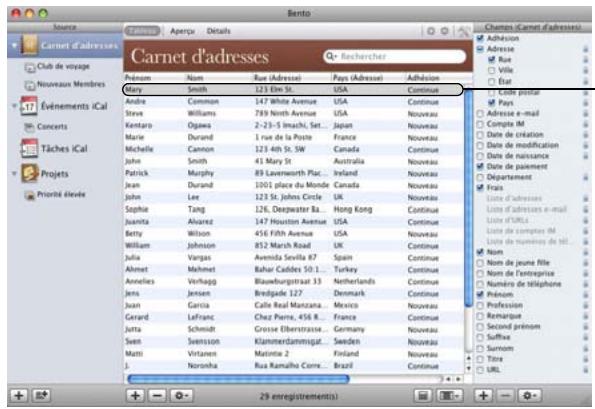Sort by the Nom column header
The image size is (595, 409).
[x=219, y=78]
